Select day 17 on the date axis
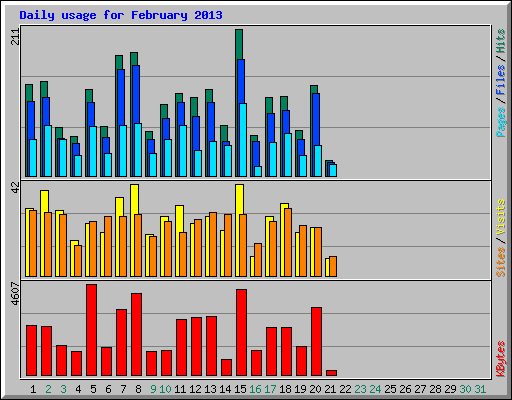This screenshot has width=512, height=400. [x=270, y=389]
